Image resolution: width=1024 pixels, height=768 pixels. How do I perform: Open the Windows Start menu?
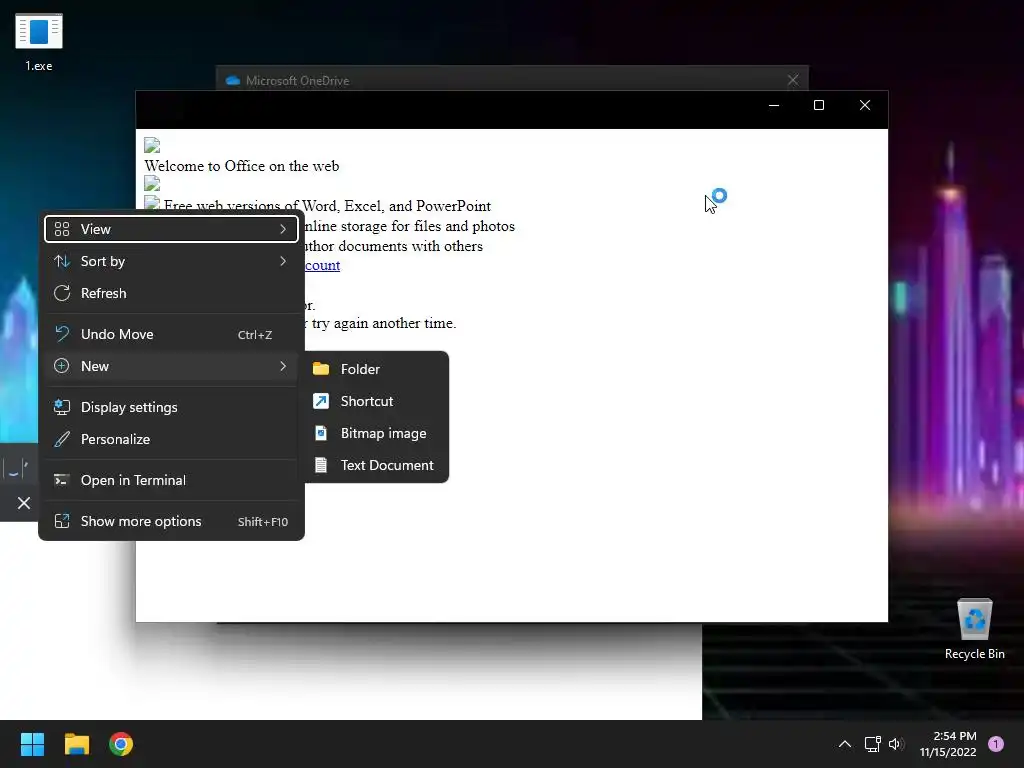(32, 744)
